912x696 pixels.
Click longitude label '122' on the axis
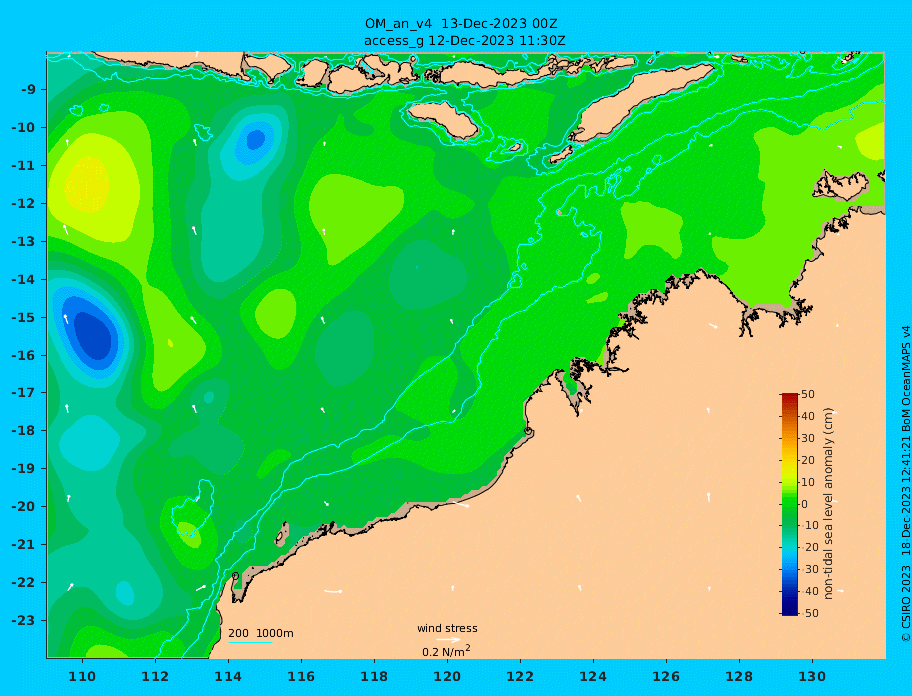click(520, 676)
